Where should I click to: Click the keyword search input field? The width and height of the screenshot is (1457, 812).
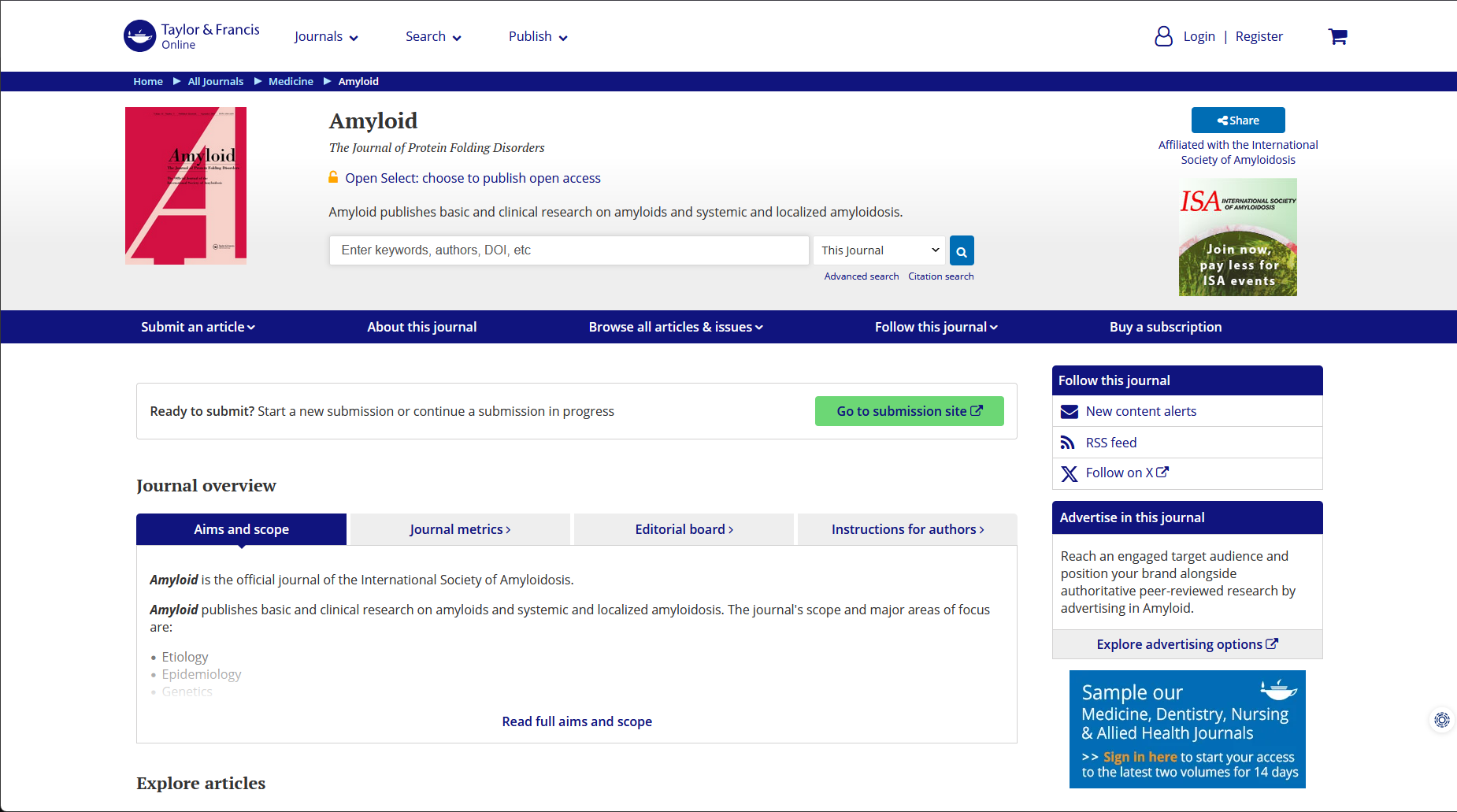click(569, 250)
